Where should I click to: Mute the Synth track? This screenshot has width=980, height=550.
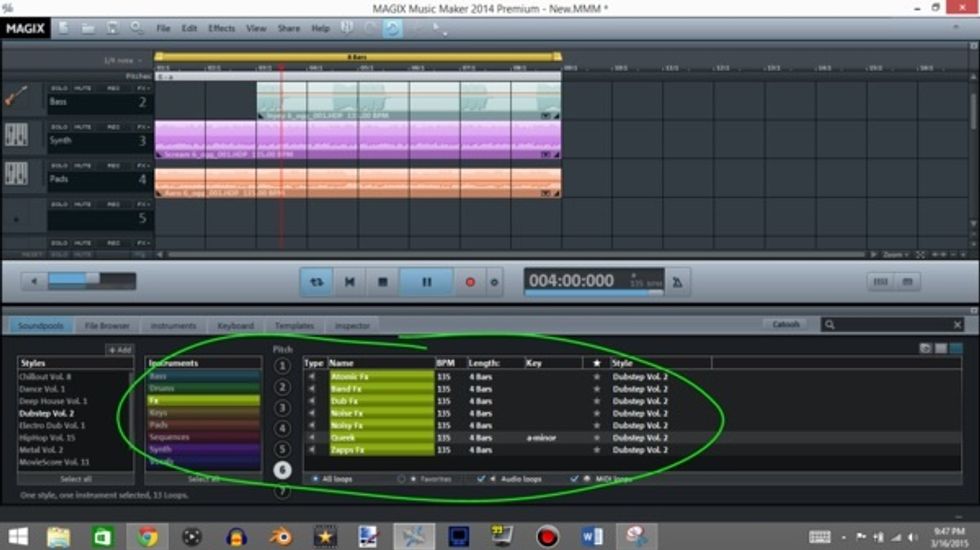82,127
